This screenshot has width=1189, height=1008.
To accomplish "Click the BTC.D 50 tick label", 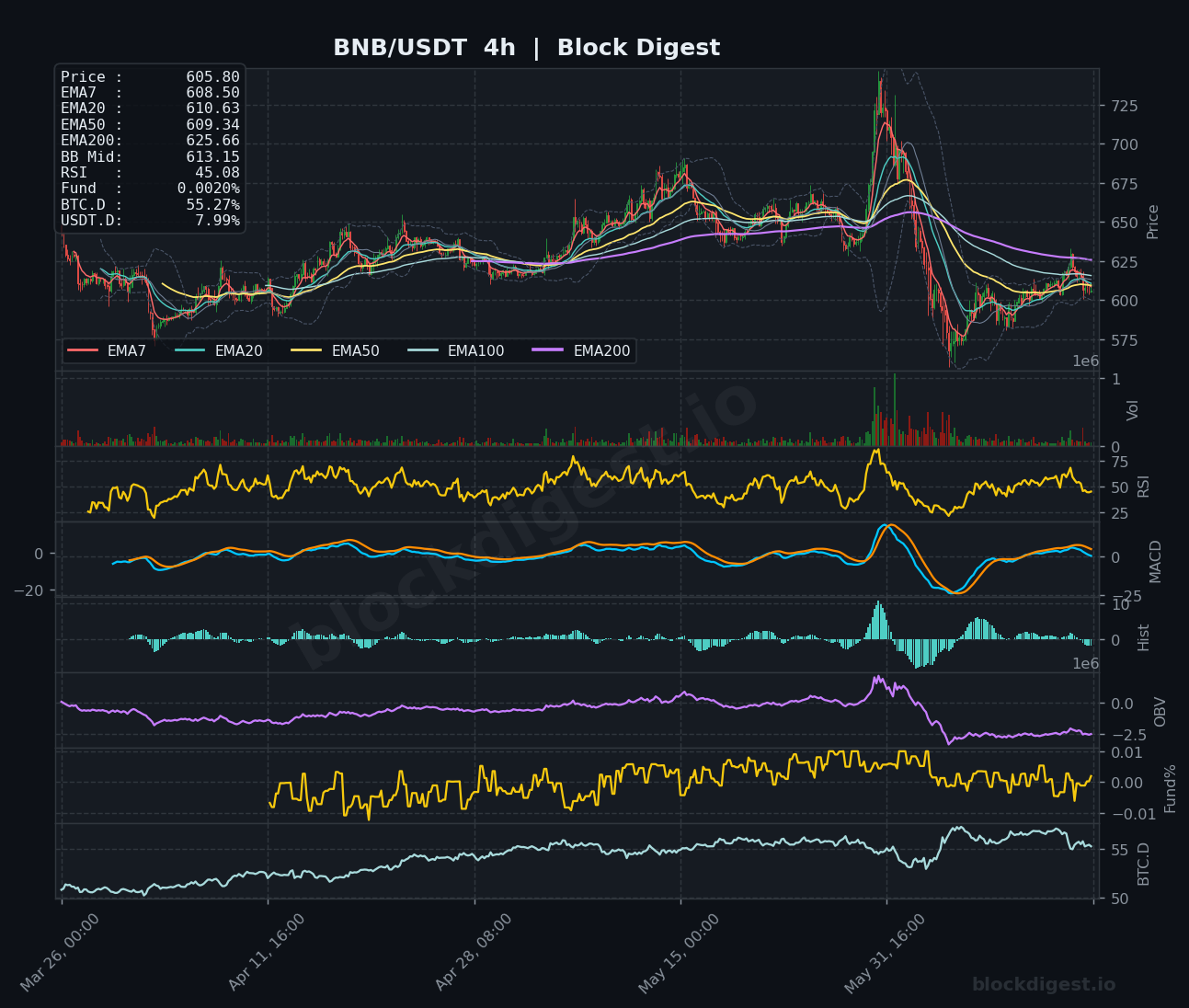I will [1119, 899].
